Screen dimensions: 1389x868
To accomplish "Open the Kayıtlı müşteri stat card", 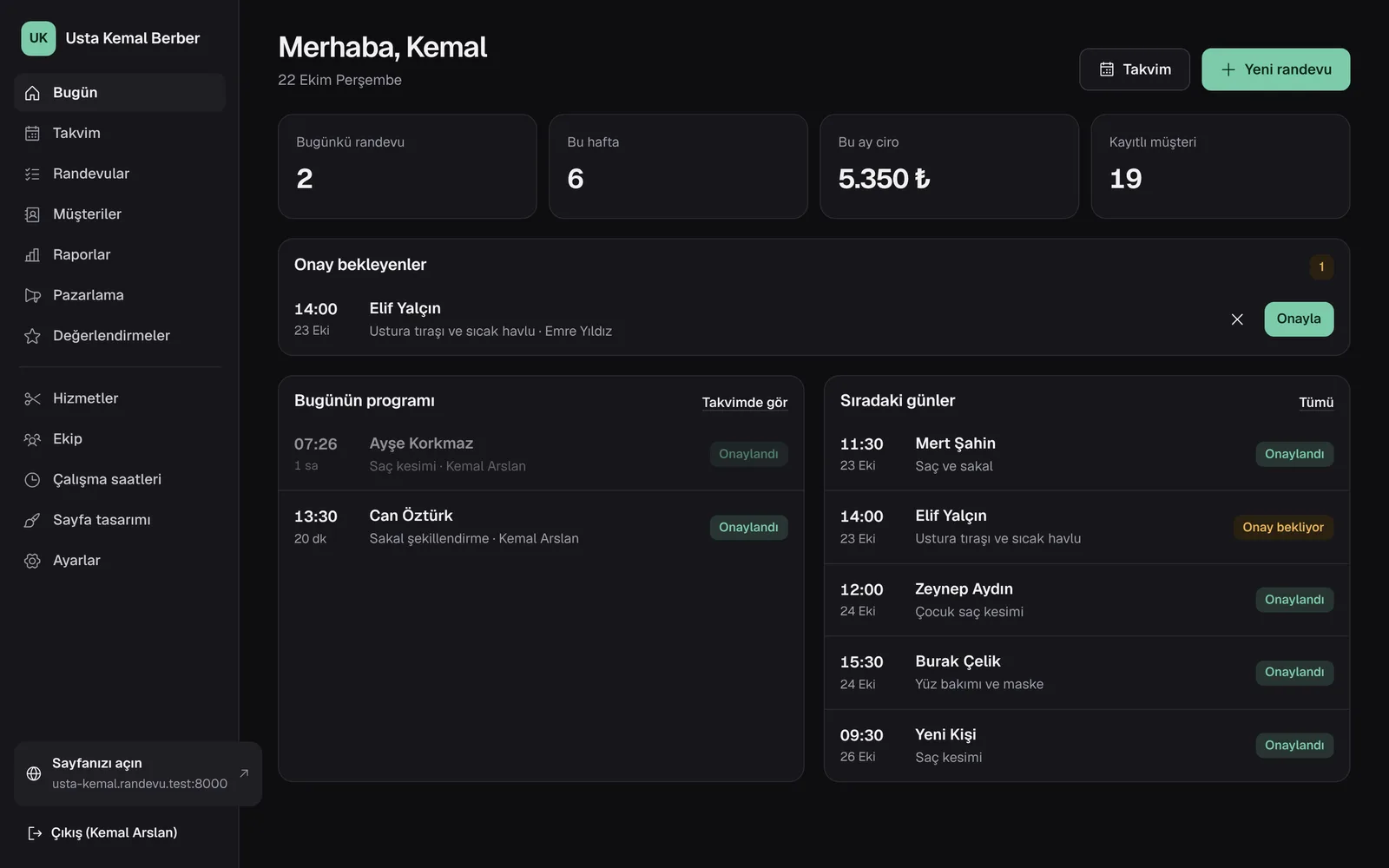I will pyautogui.click(x=1220, y=167).
